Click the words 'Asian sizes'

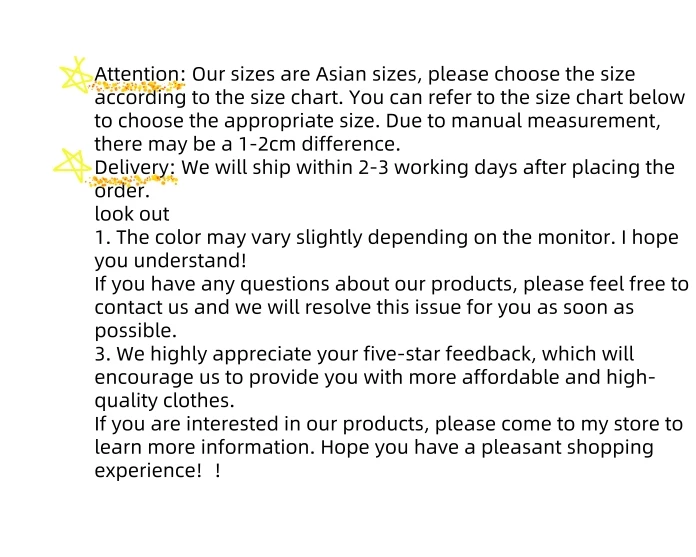(369, 74)
